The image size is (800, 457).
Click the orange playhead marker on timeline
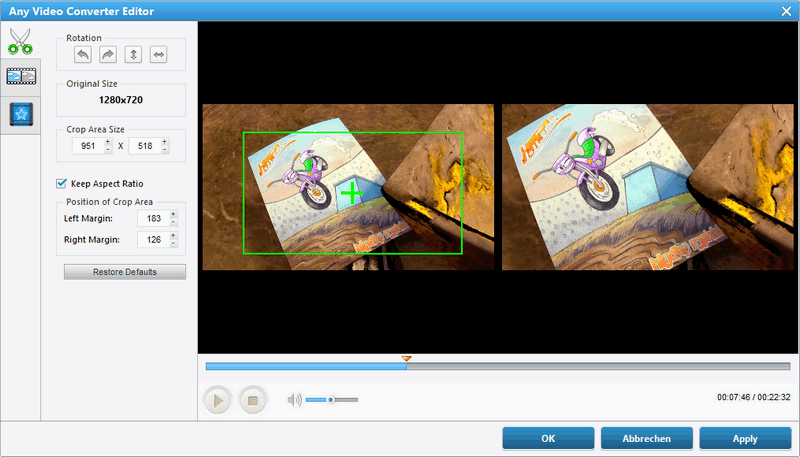(406, 359)
